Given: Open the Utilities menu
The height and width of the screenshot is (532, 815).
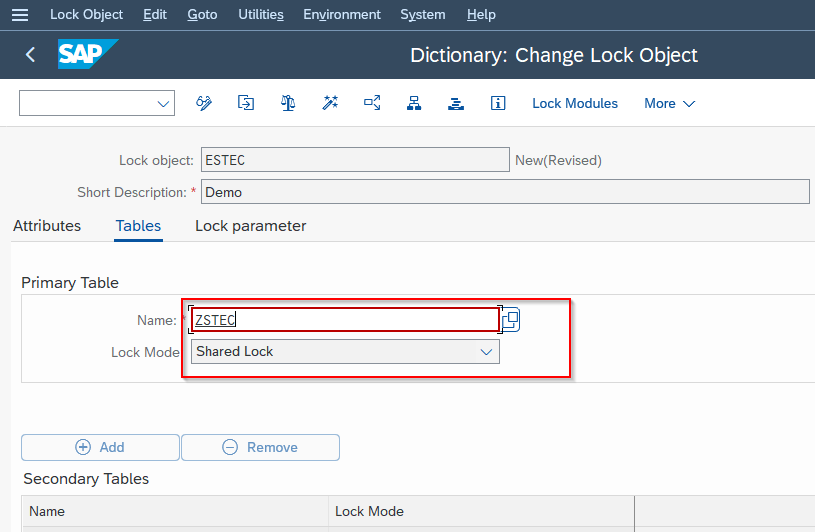Looking at the screenshot, I should click(x=261, y=15).
